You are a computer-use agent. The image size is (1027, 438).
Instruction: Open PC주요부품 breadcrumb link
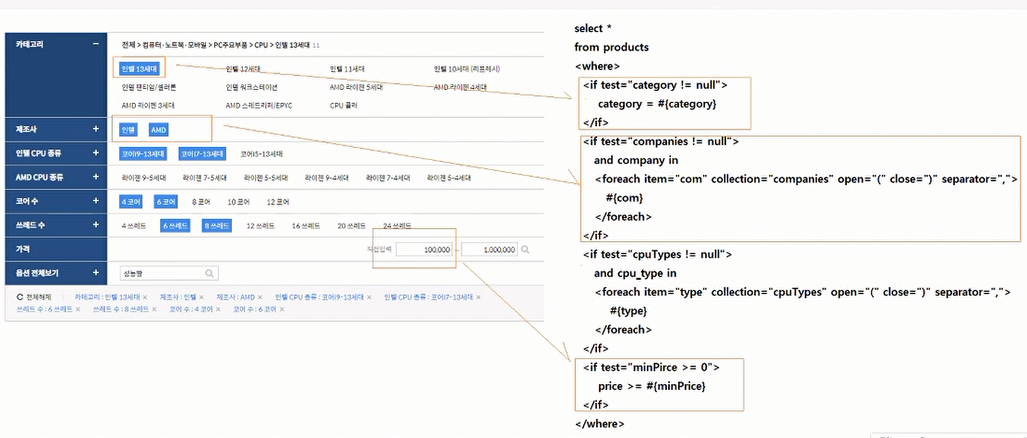pos(231,45)
